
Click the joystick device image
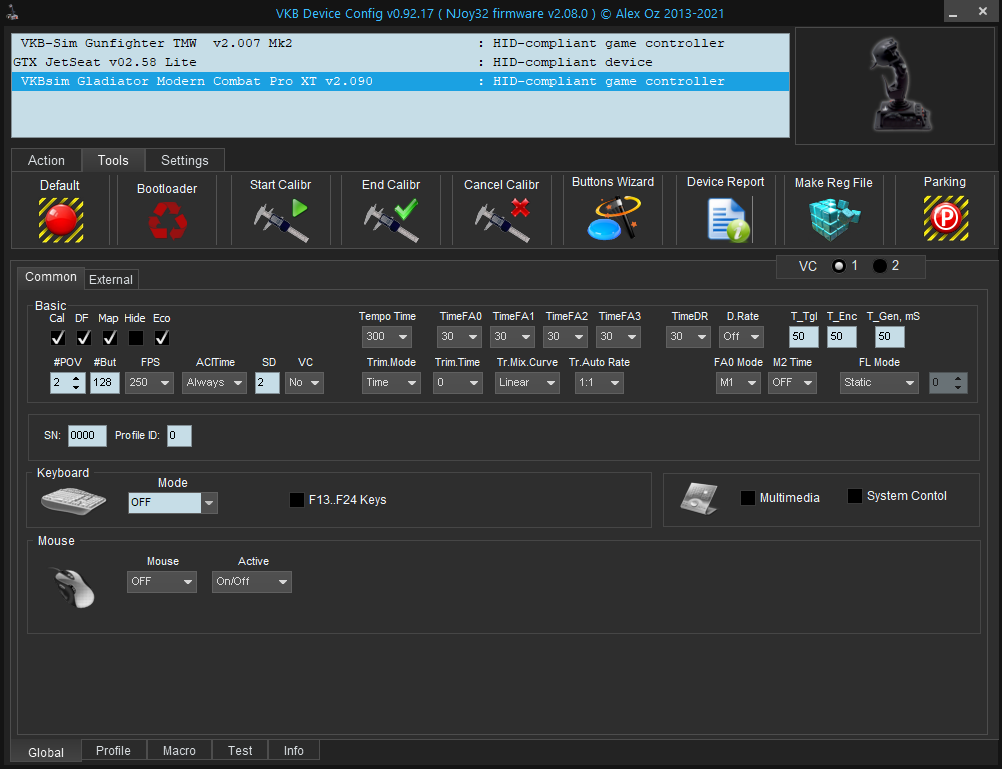900,84
